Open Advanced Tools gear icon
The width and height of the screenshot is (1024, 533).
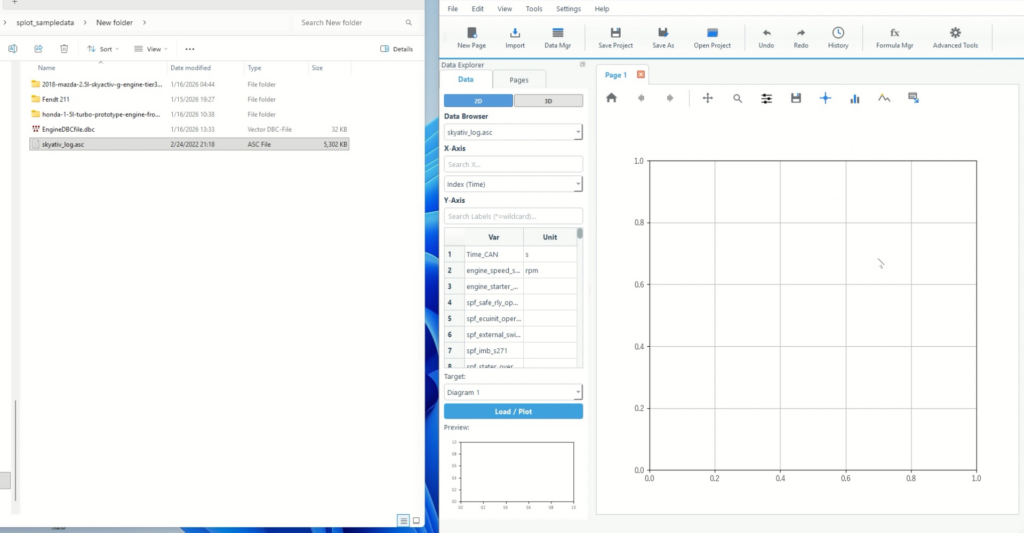(x=955, y=37)
